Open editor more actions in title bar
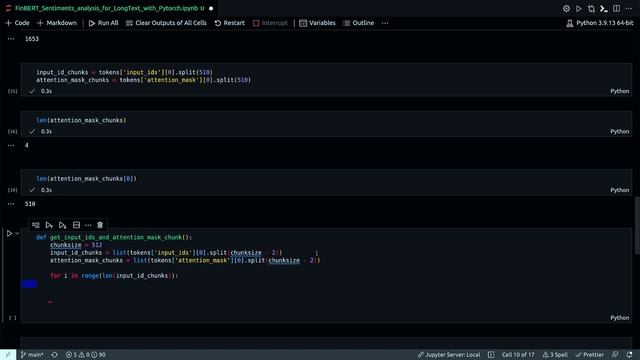This screenshot has height=360, width=640. tap(629, 8)
